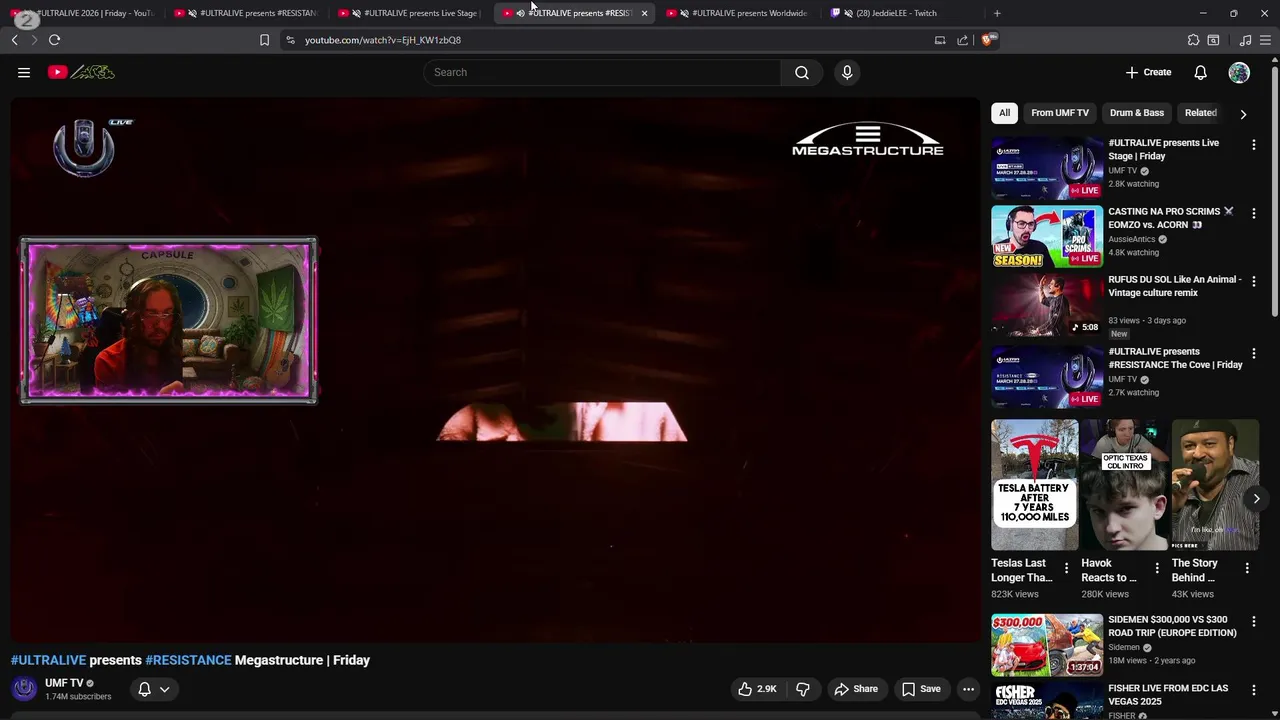Reload the page in the browser
Viewport: 1280px width, 720px height.
pos(54,40)
